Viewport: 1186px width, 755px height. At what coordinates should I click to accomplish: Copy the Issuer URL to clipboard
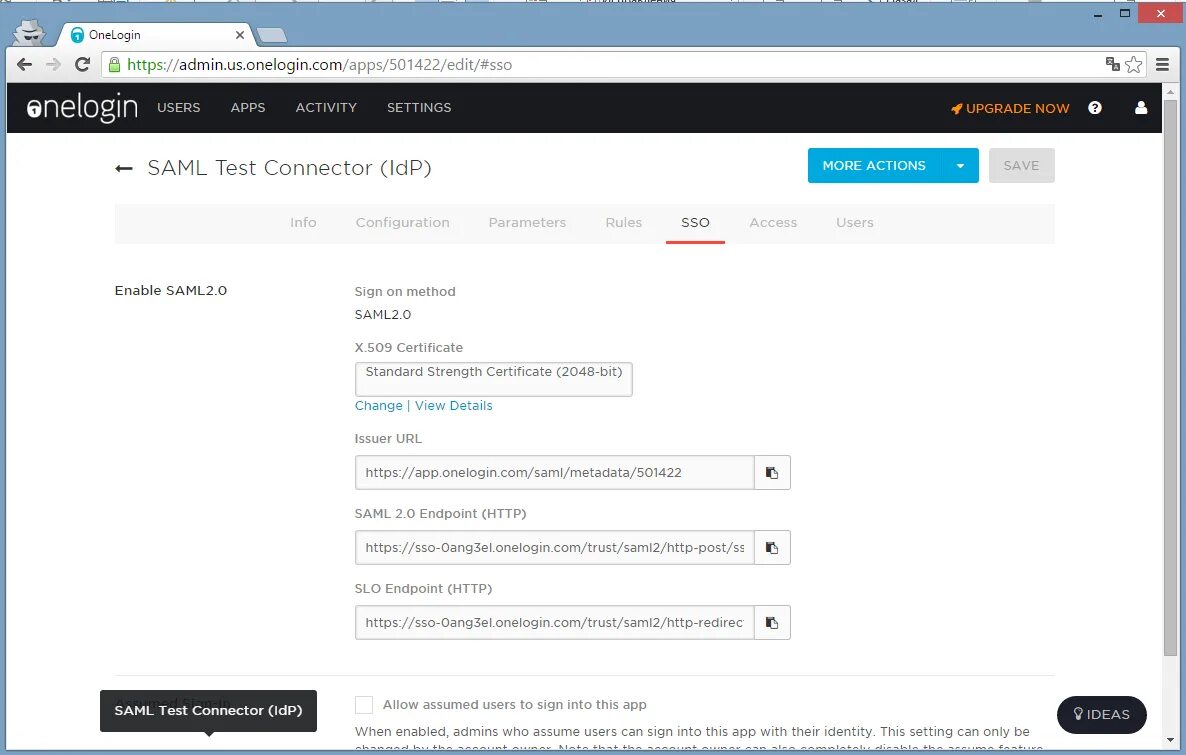[772, 473]
